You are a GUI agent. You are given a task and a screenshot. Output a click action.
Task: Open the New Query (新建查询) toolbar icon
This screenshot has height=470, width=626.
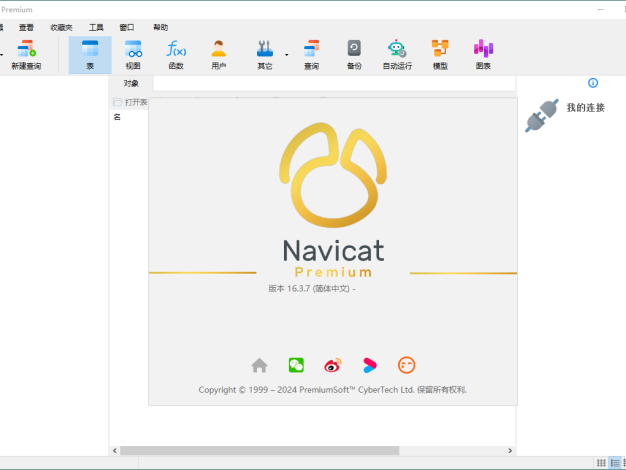(x=26, y=55)
